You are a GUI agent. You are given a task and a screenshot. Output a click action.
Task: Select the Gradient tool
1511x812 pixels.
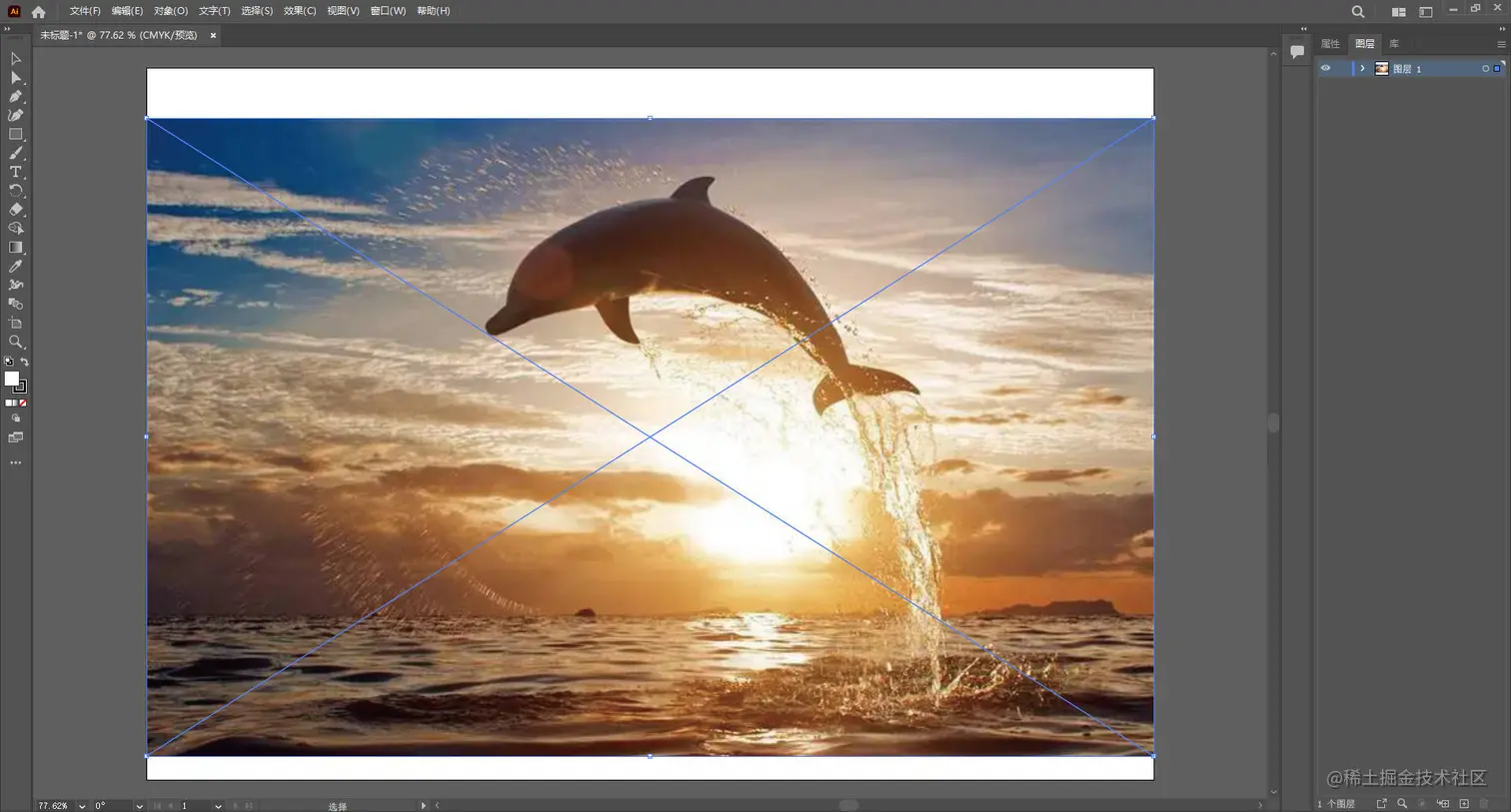15,248
